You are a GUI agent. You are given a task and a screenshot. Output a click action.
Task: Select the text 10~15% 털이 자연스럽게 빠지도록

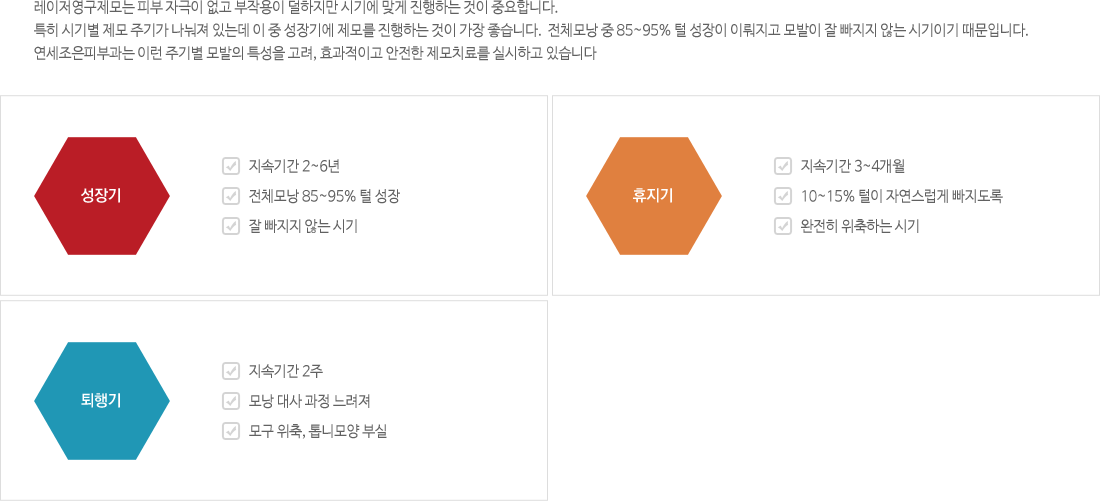pos(901,196)
